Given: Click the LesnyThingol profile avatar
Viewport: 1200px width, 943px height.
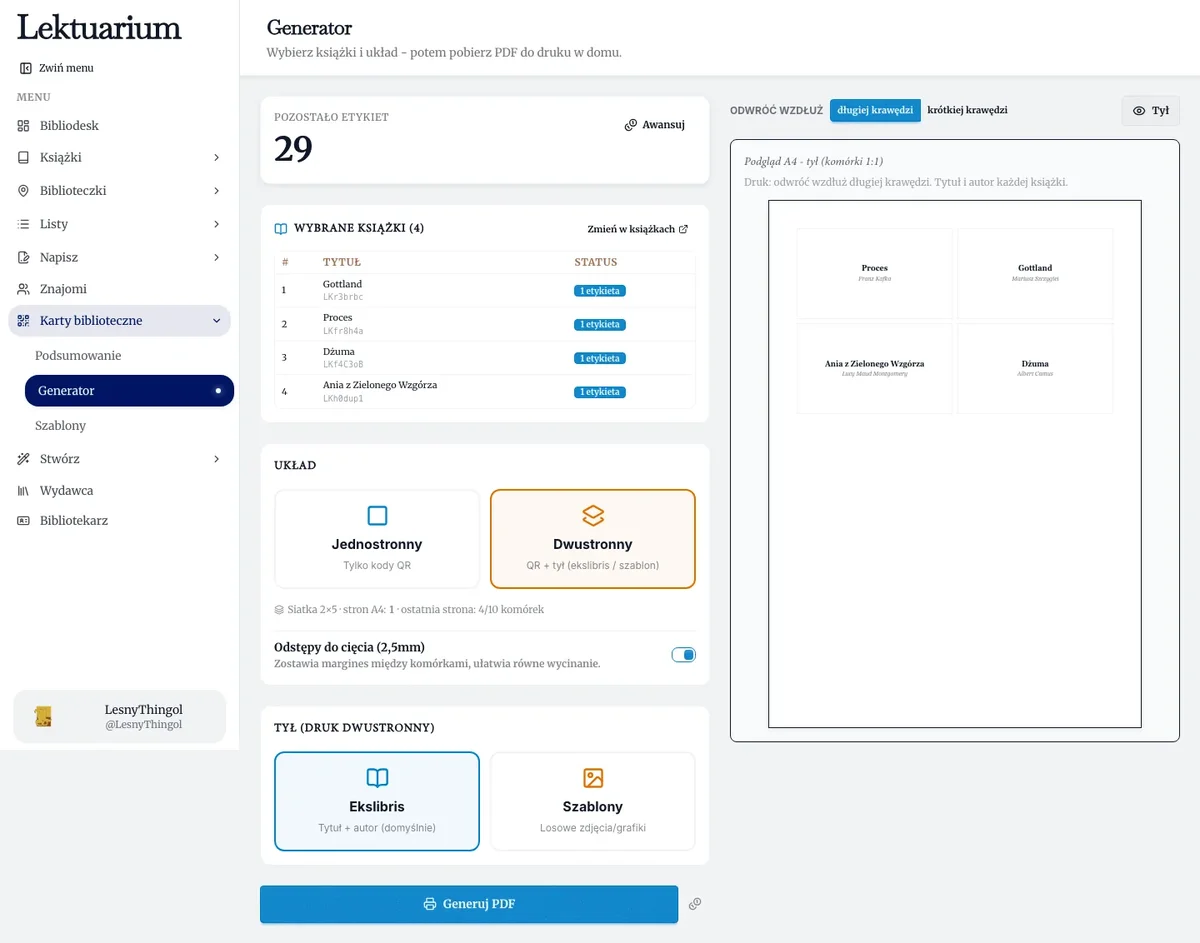Looking at the screenshot, I should click(42, 716).
